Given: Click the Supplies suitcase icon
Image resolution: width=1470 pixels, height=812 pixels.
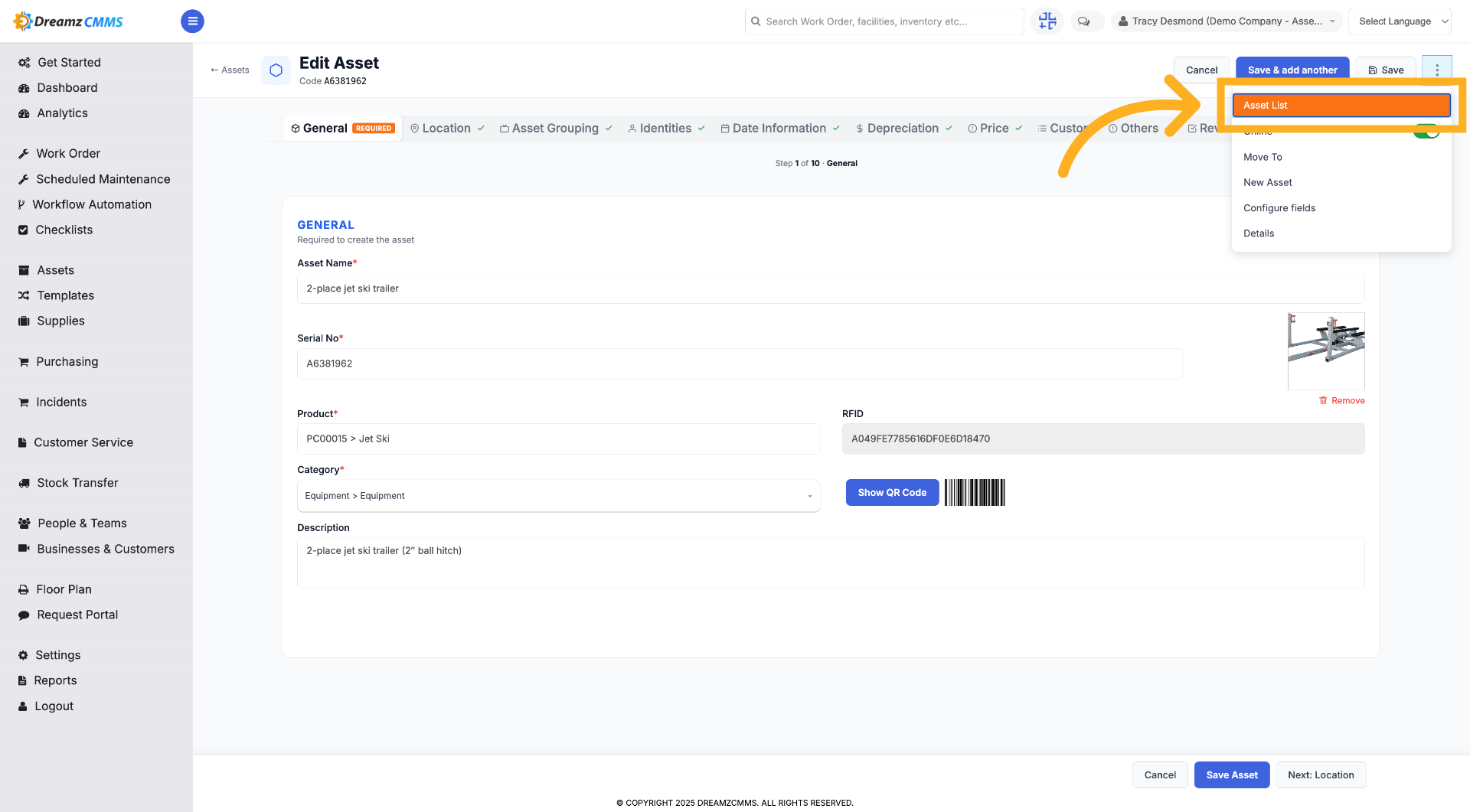Looking at the screenshot, I should 24,321.
